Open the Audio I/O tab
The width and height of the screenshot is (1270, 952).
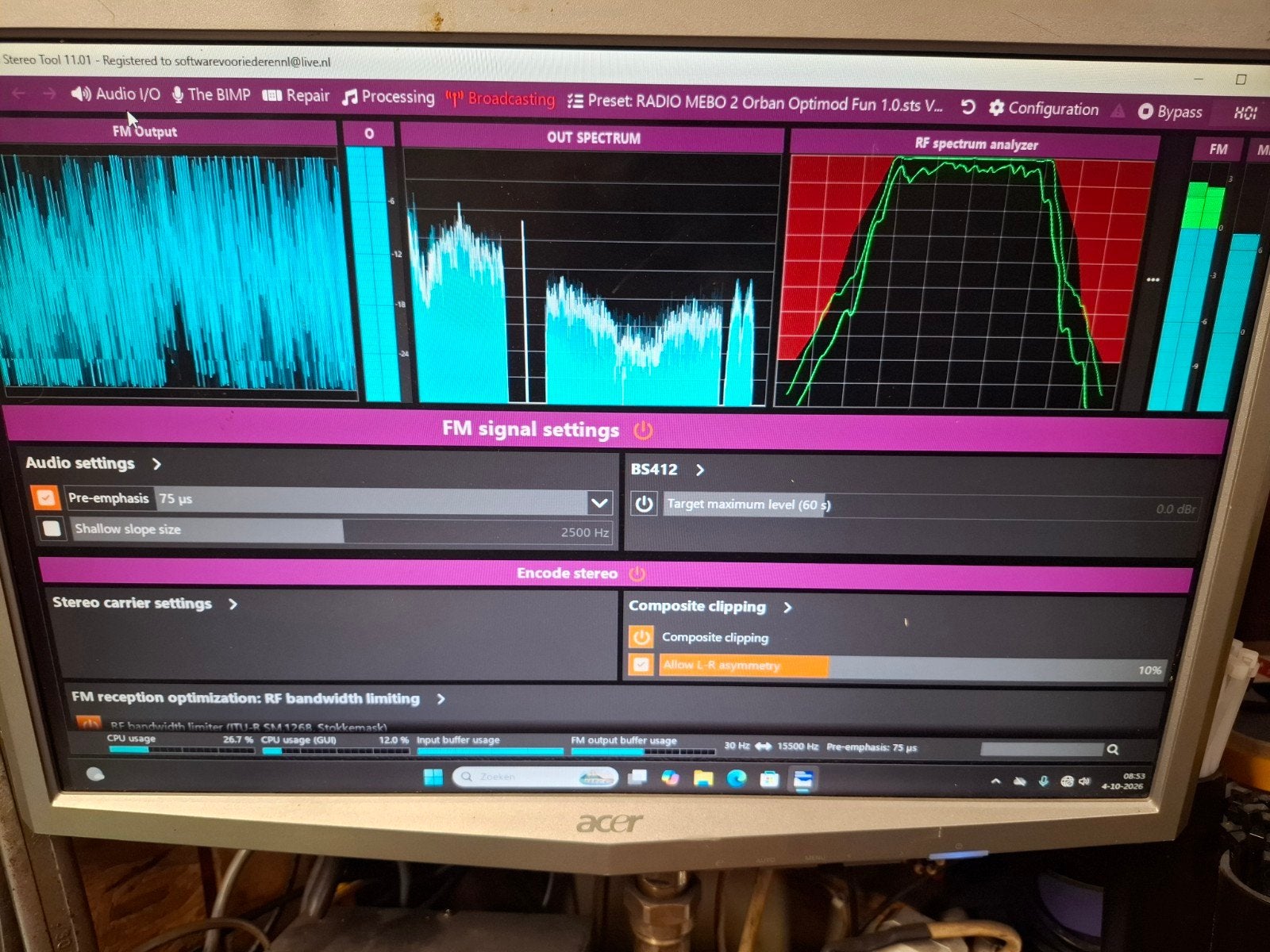pyautogui.click(x=116, y=94)
